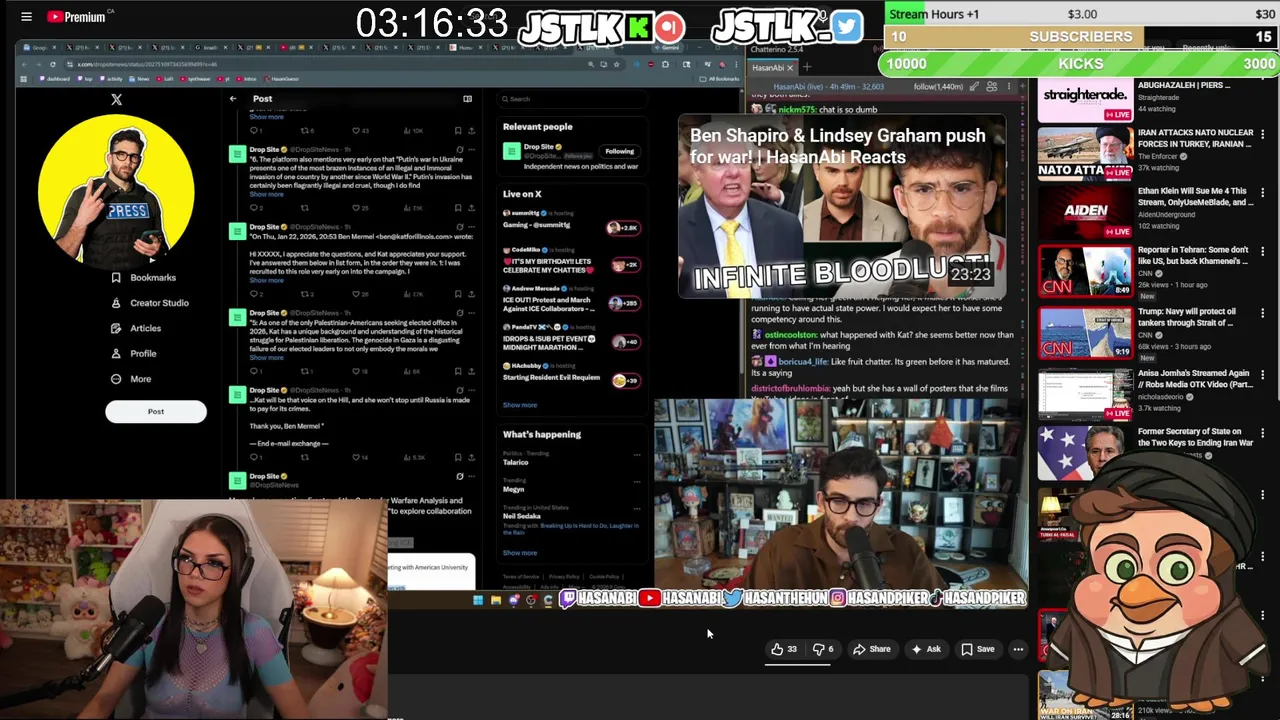The image size is (1280, 720).
Task: Click Windows Start icon in streamed taskbar
Action: [x=478, y=600]
